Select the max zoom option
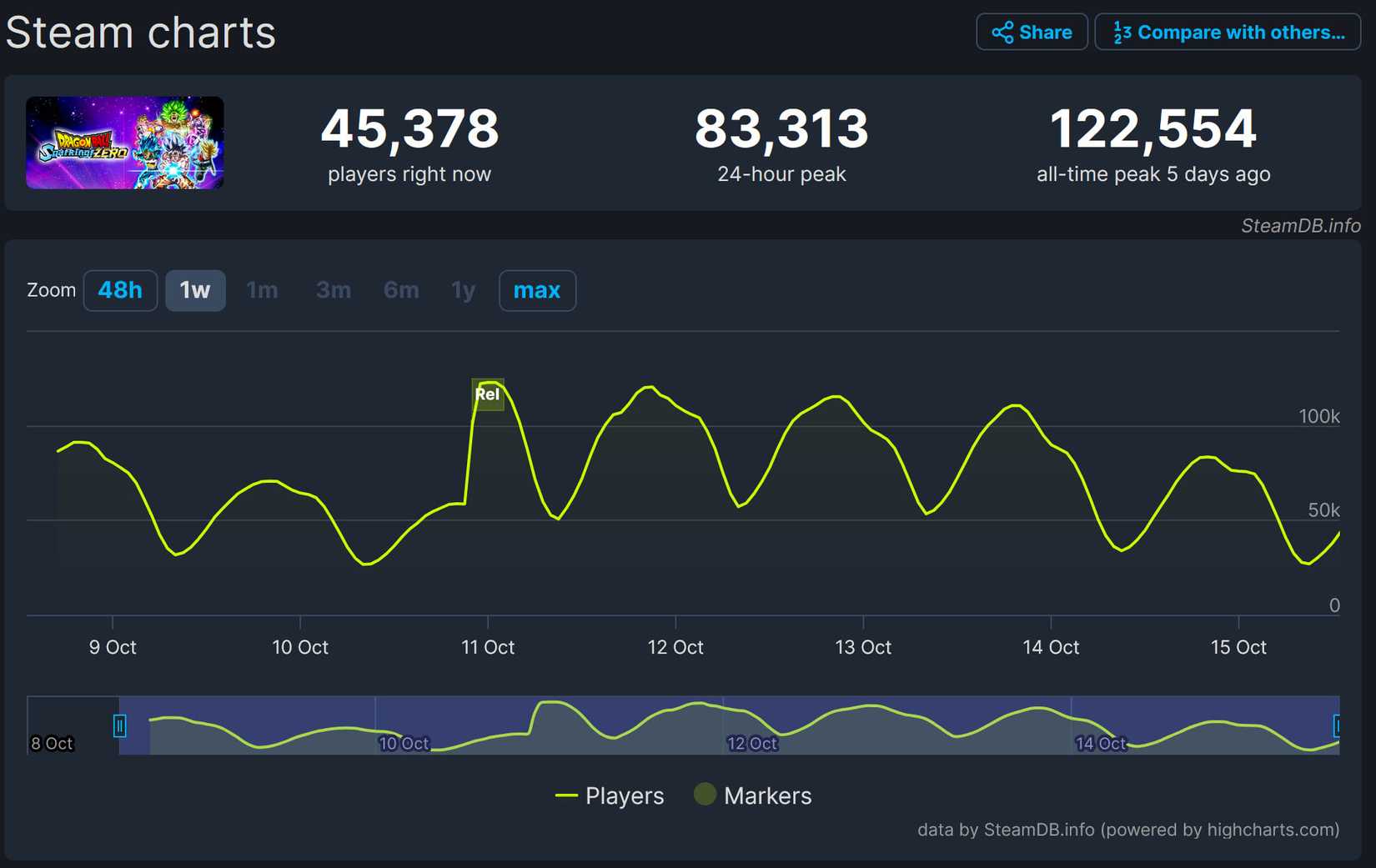The width and height of the screenshot is (1376, 868). coord(537,290)
